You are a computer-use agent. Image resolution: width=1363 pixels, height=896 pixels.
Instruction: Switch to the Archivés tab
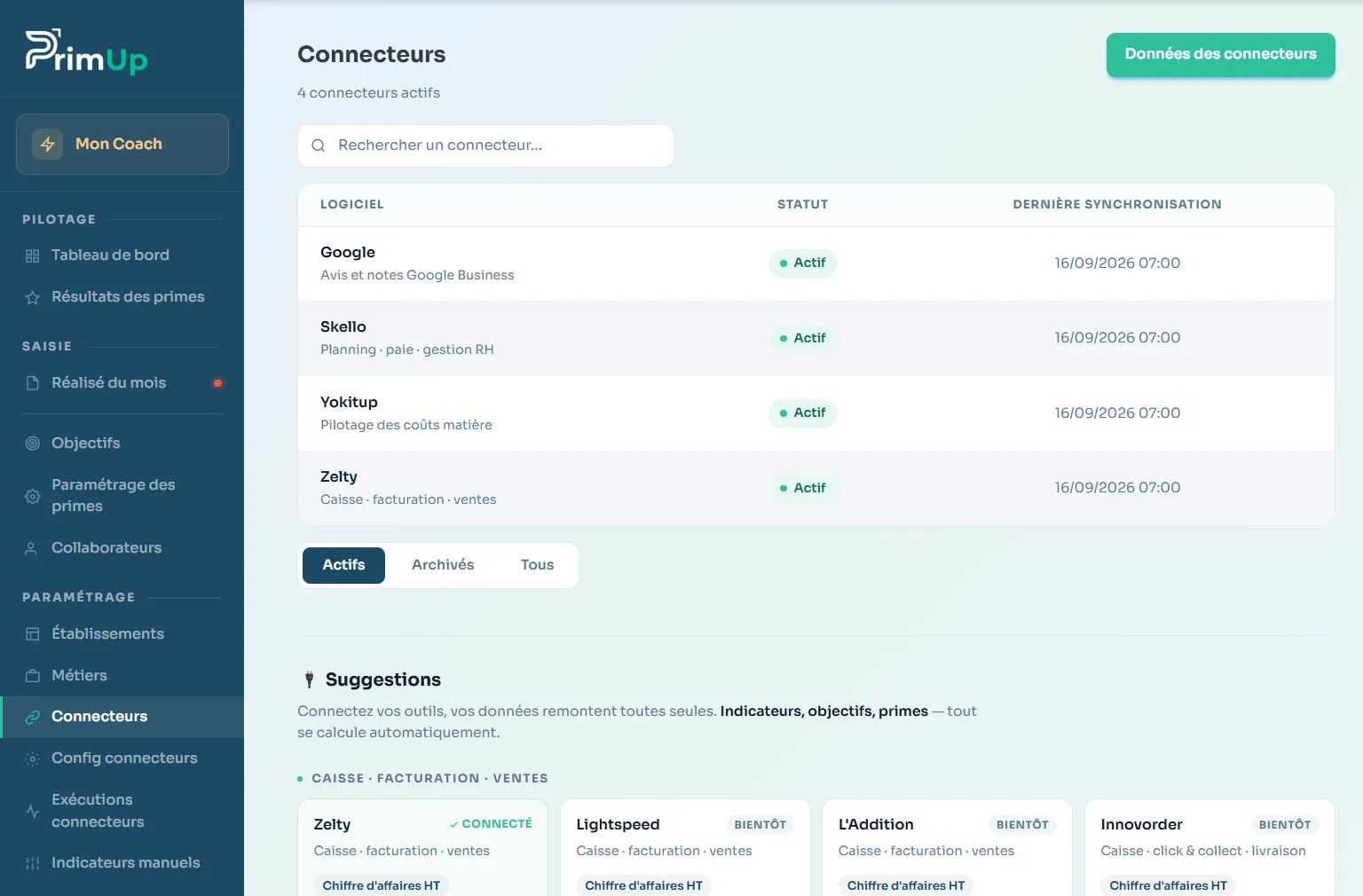coord(443,565)
